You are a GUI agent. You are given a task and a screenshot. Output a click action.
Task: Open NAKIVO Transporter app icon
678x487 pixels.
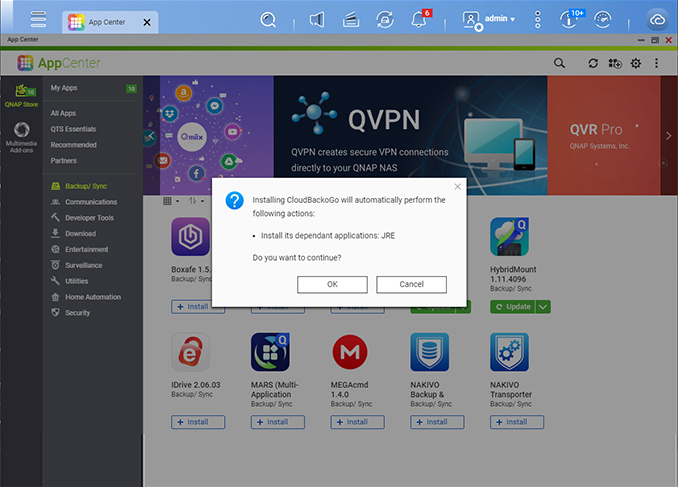509,352
